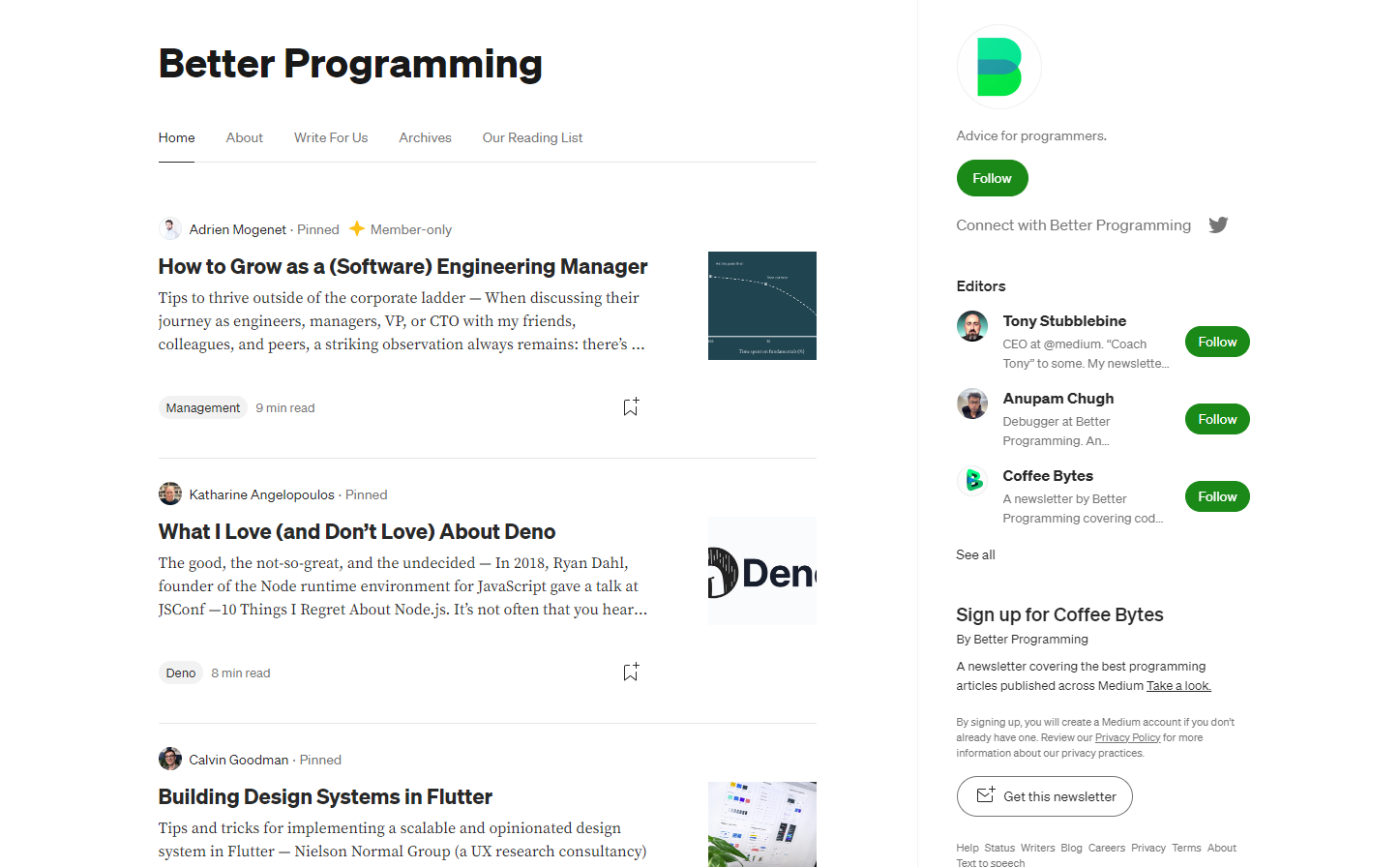
Task: Open the Flutter design systems thumbnail
Action: (762, 824)
